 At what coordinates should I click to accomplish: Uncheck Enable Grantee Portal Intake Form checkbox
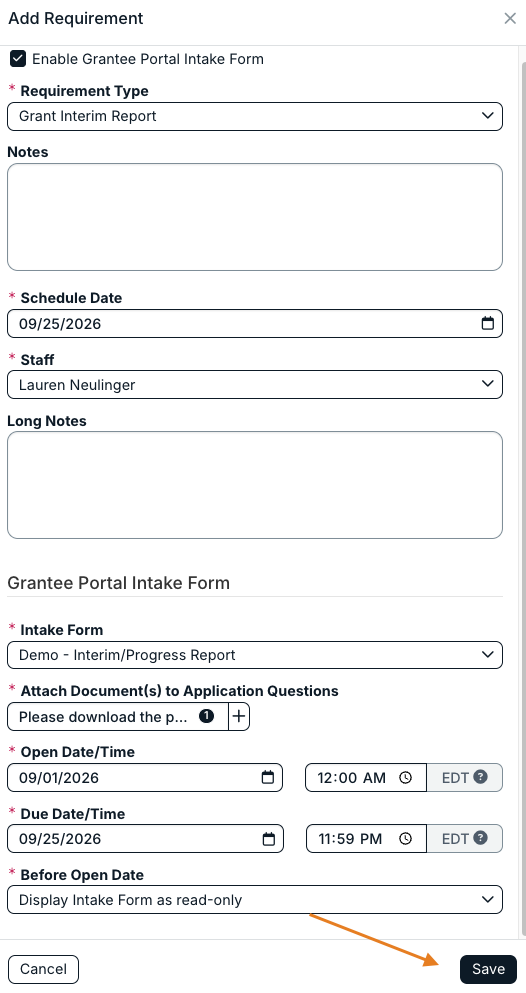click(x=18, y=59)
